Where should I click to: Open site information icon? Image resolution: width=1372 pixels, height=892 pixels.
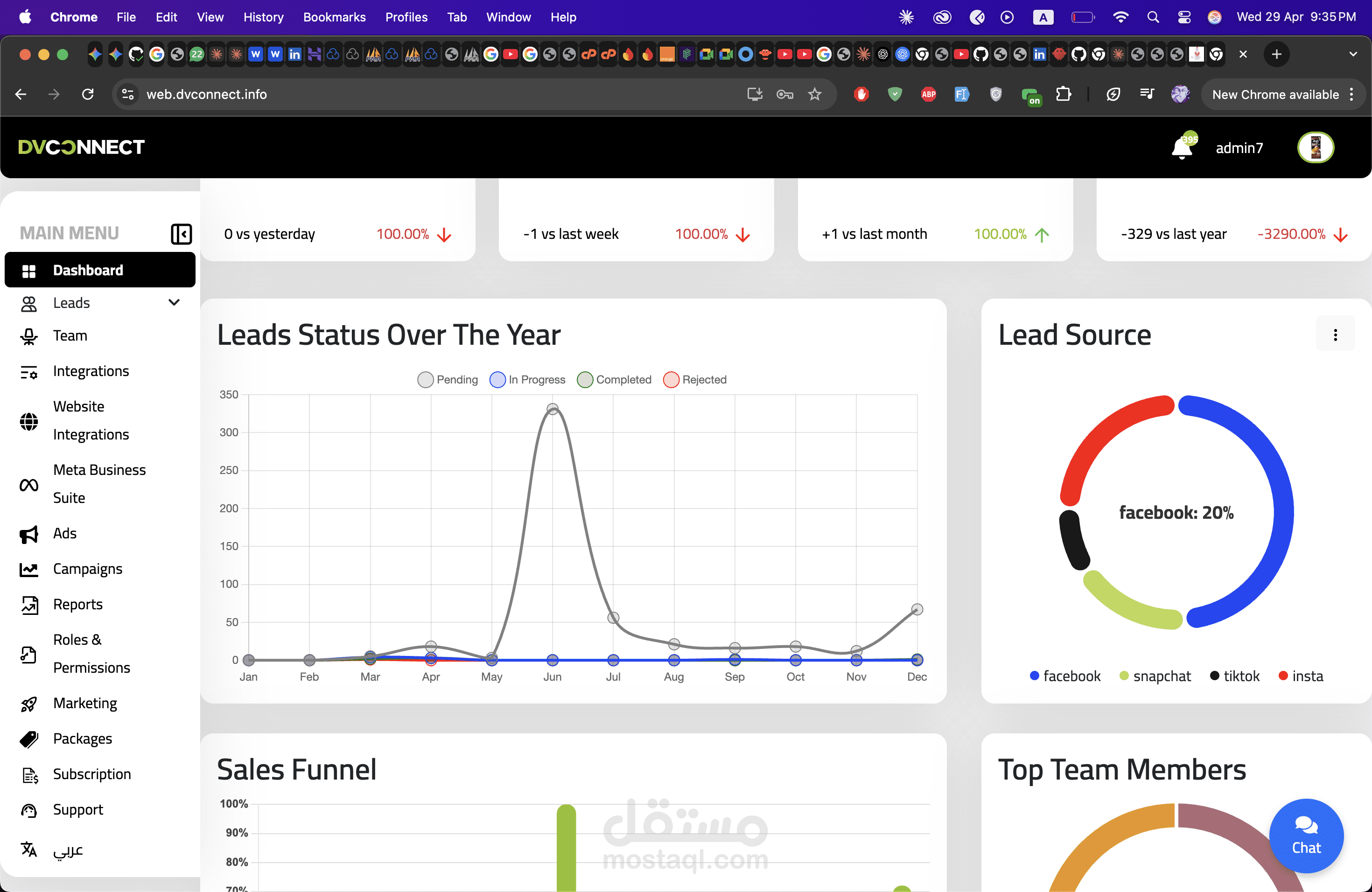(x=127, y=94)
